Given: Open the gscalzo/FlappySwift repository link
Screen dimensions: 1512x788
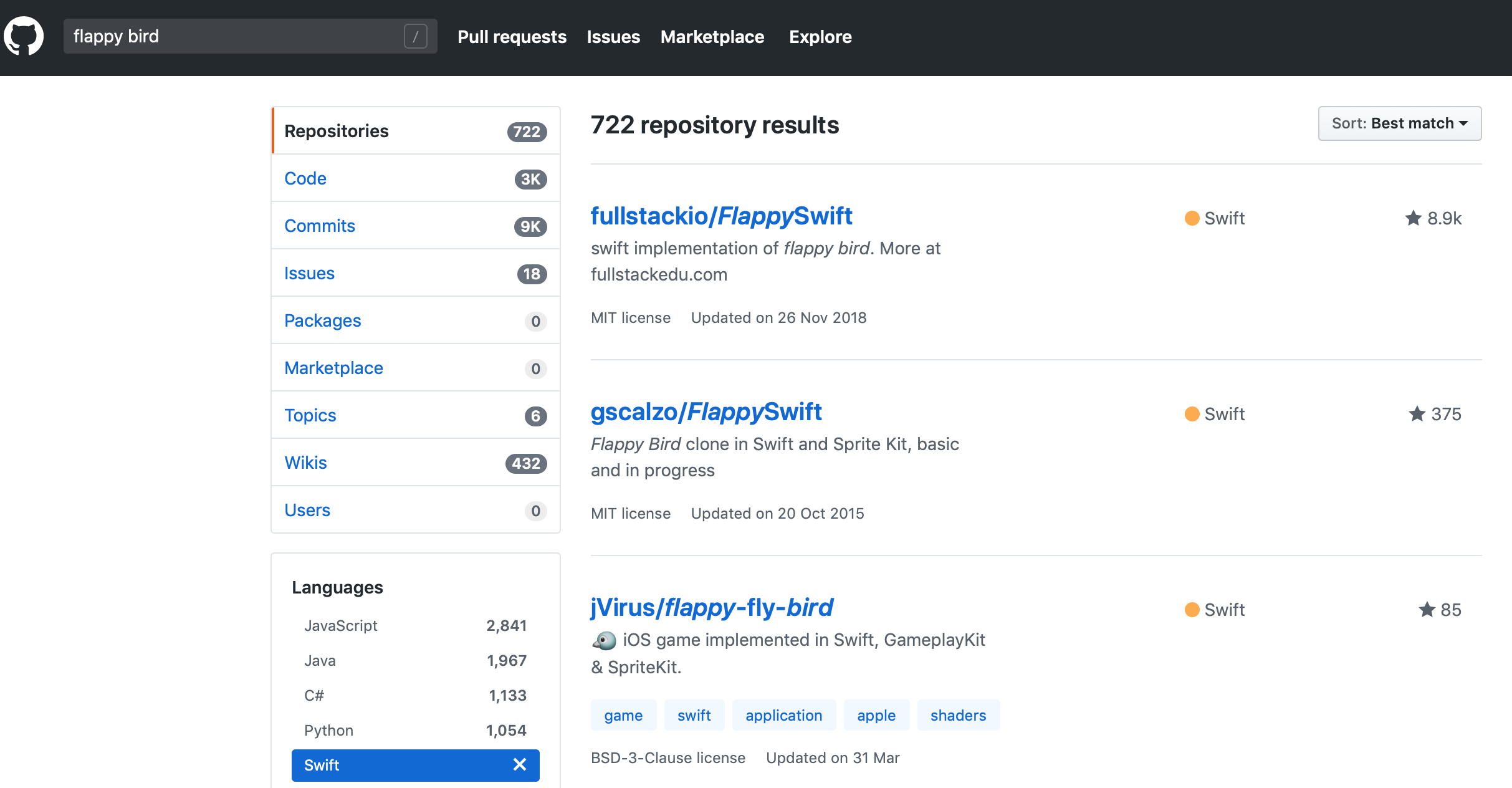Looking at the screenshot, I should coord(706,412).
